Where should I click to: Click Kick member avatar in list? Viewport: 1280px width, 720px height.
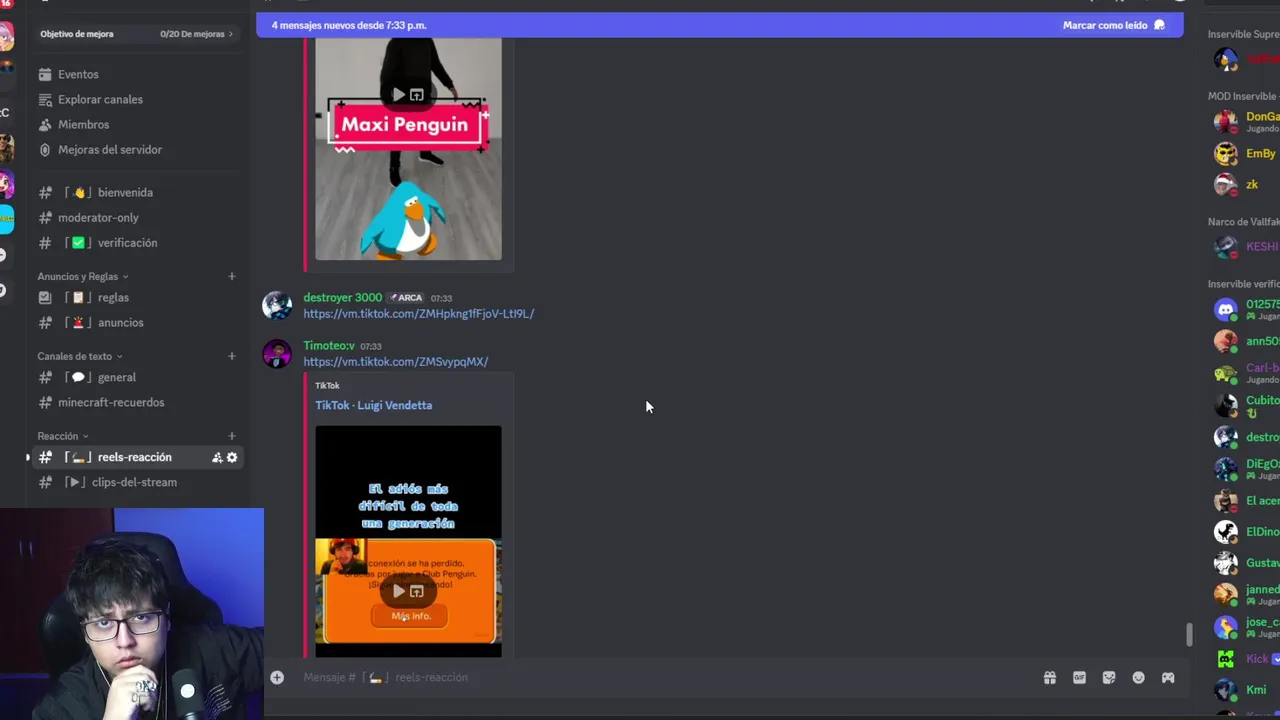pyautogui.click(x=1225, y=659)
